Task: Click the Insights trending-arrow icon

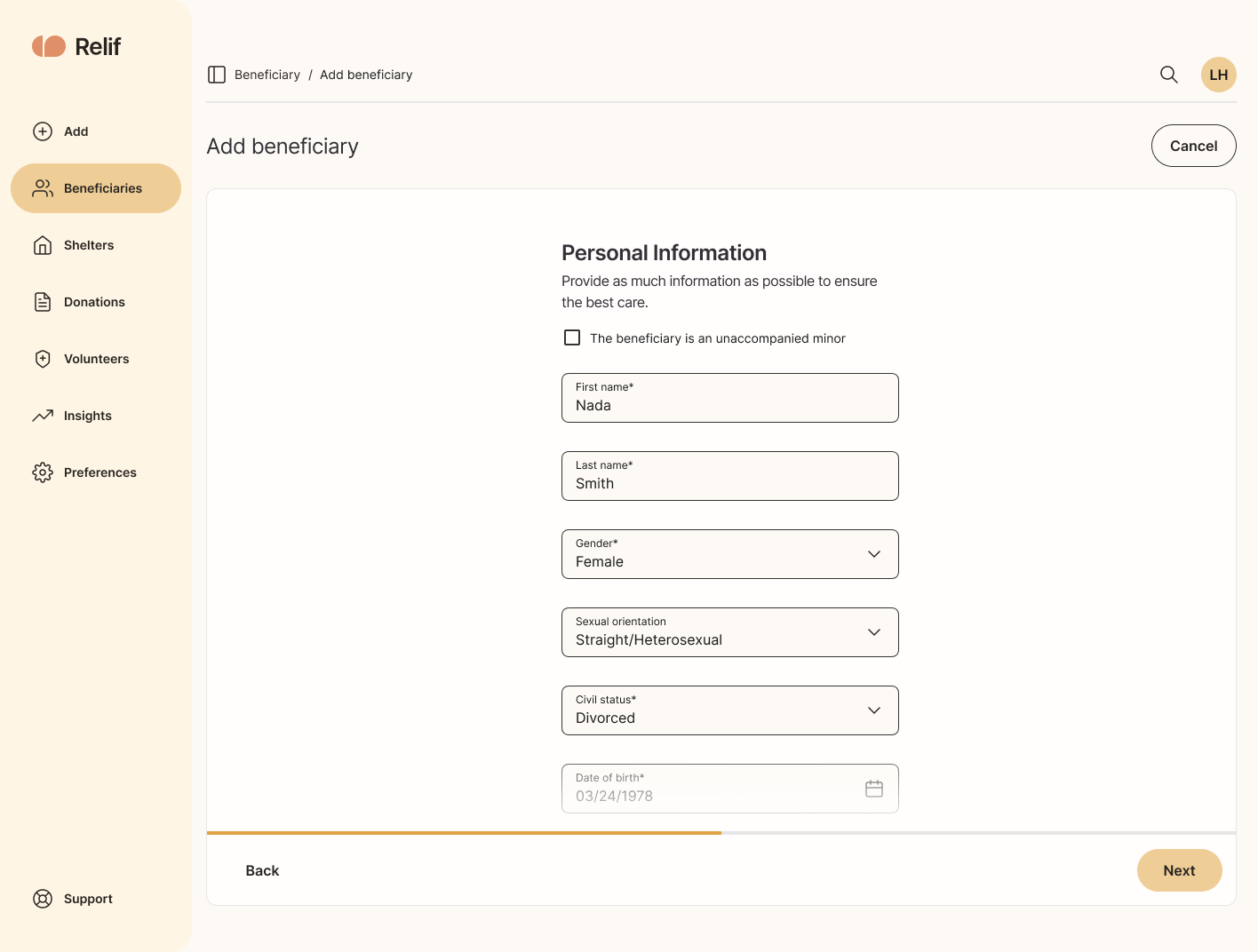Action: [43, 416]
